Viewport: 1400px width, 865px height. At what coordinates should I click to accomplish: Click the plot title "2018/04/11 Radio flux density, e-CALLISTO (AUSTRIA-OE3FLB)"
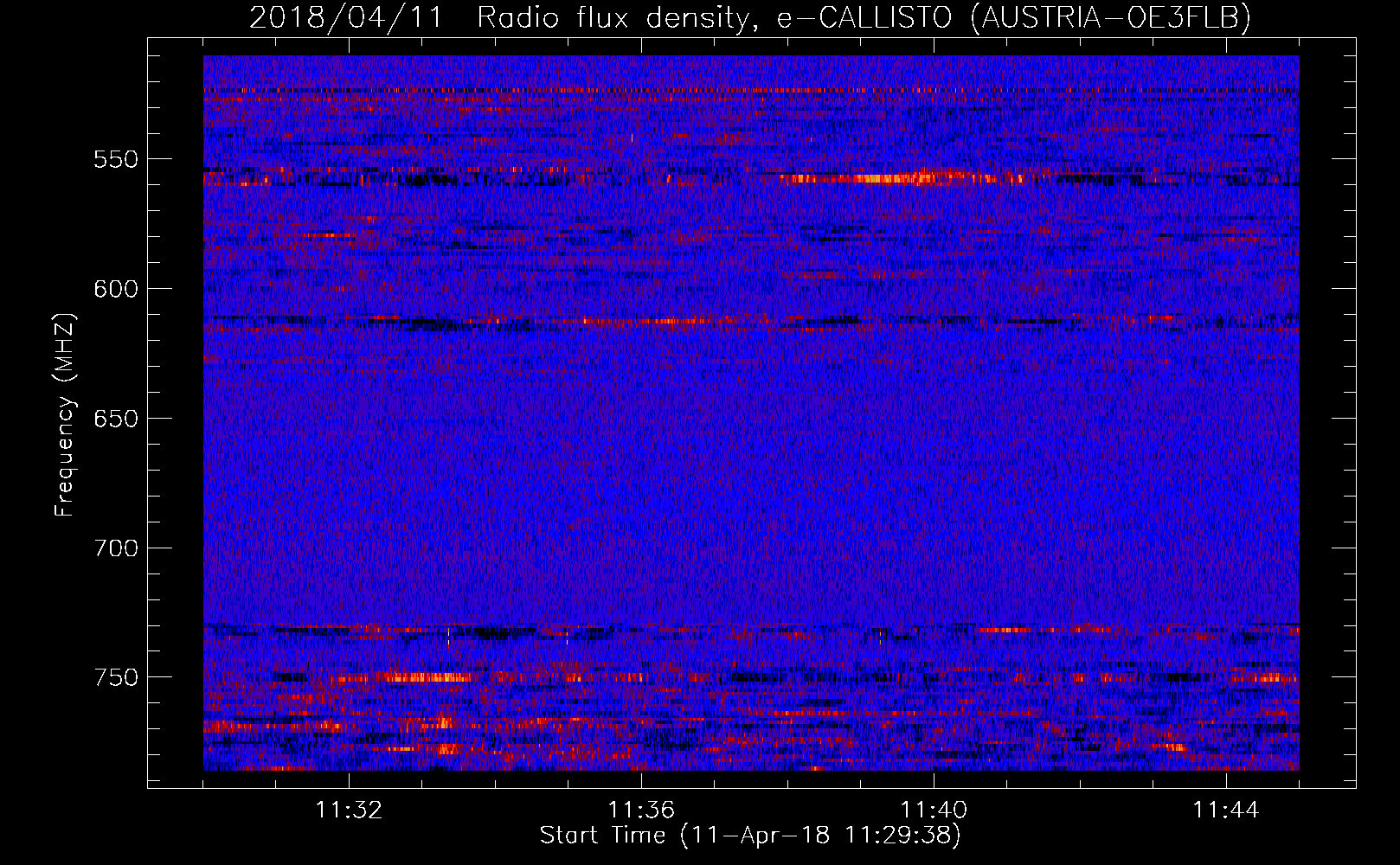click(750, 17)
